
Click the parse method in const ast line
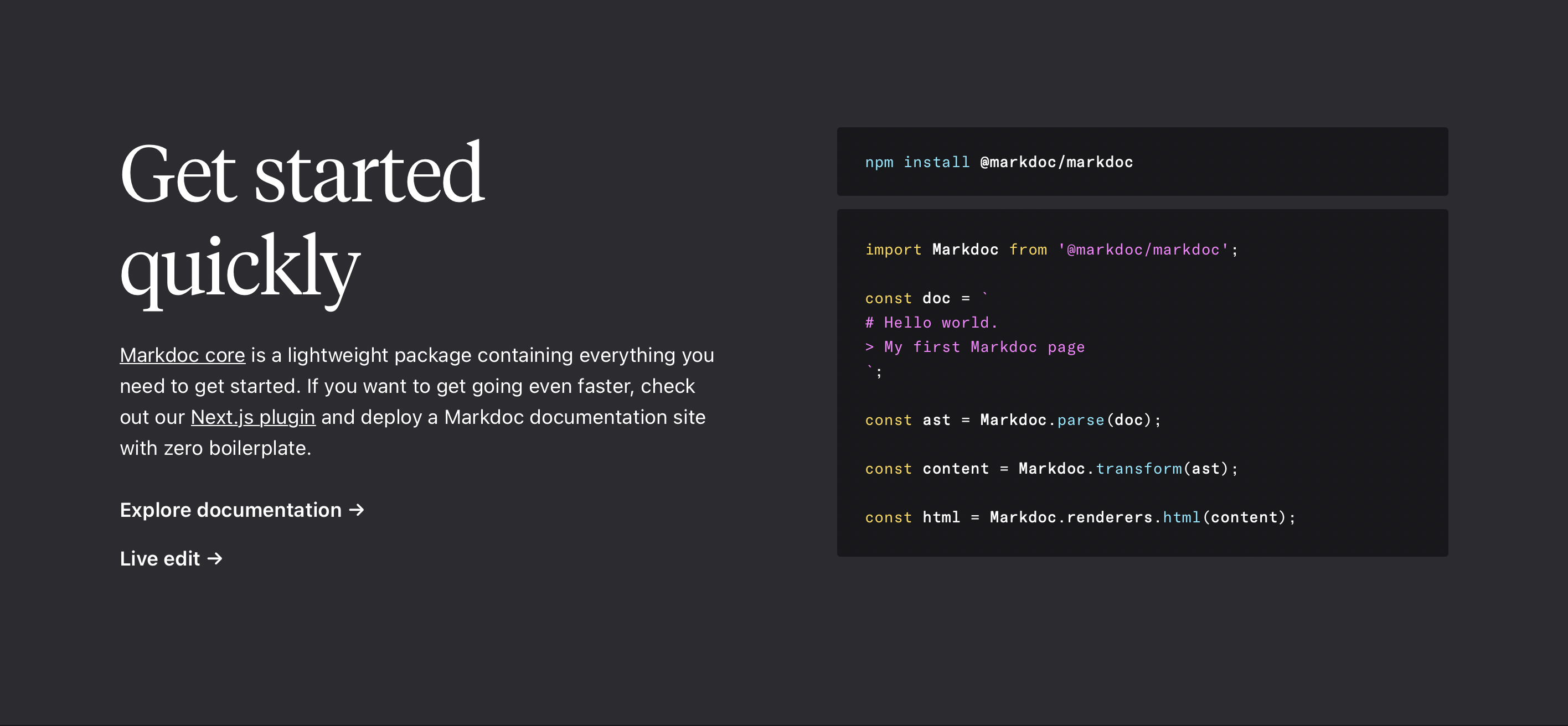tap(1080, 421)
